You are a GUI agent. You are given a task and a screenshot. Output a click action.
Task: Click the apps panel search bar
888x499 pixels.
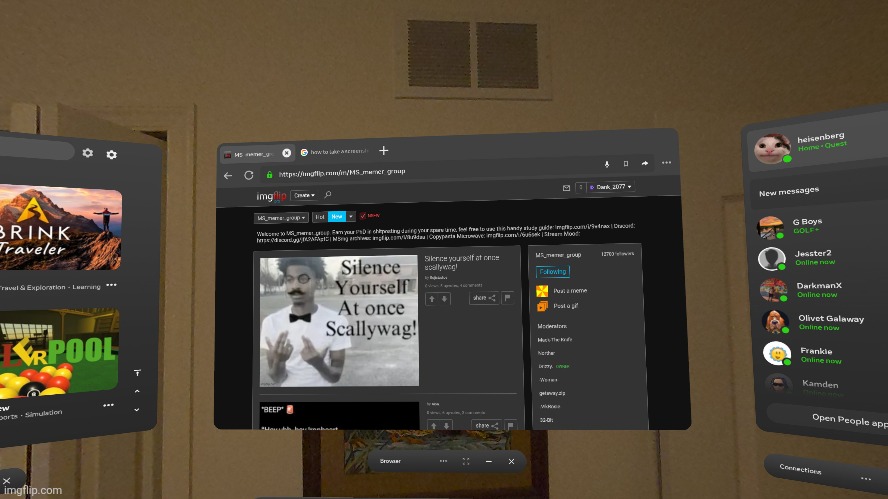click(x=35, y=150)
